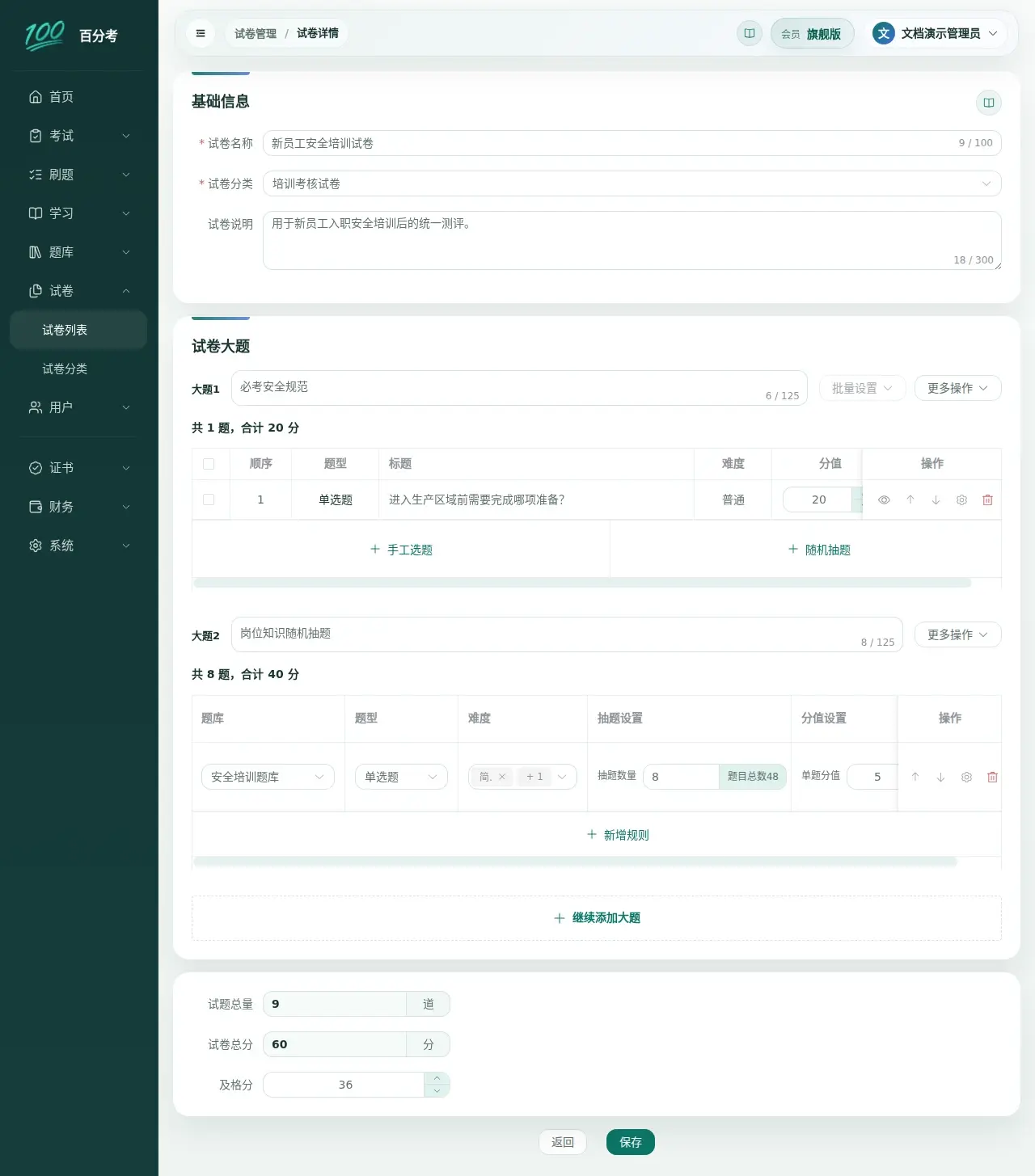The height and width of the screenshot is (1176, 1035).
Task: Click 随机抽题 to add random questions
Action: 819,550
